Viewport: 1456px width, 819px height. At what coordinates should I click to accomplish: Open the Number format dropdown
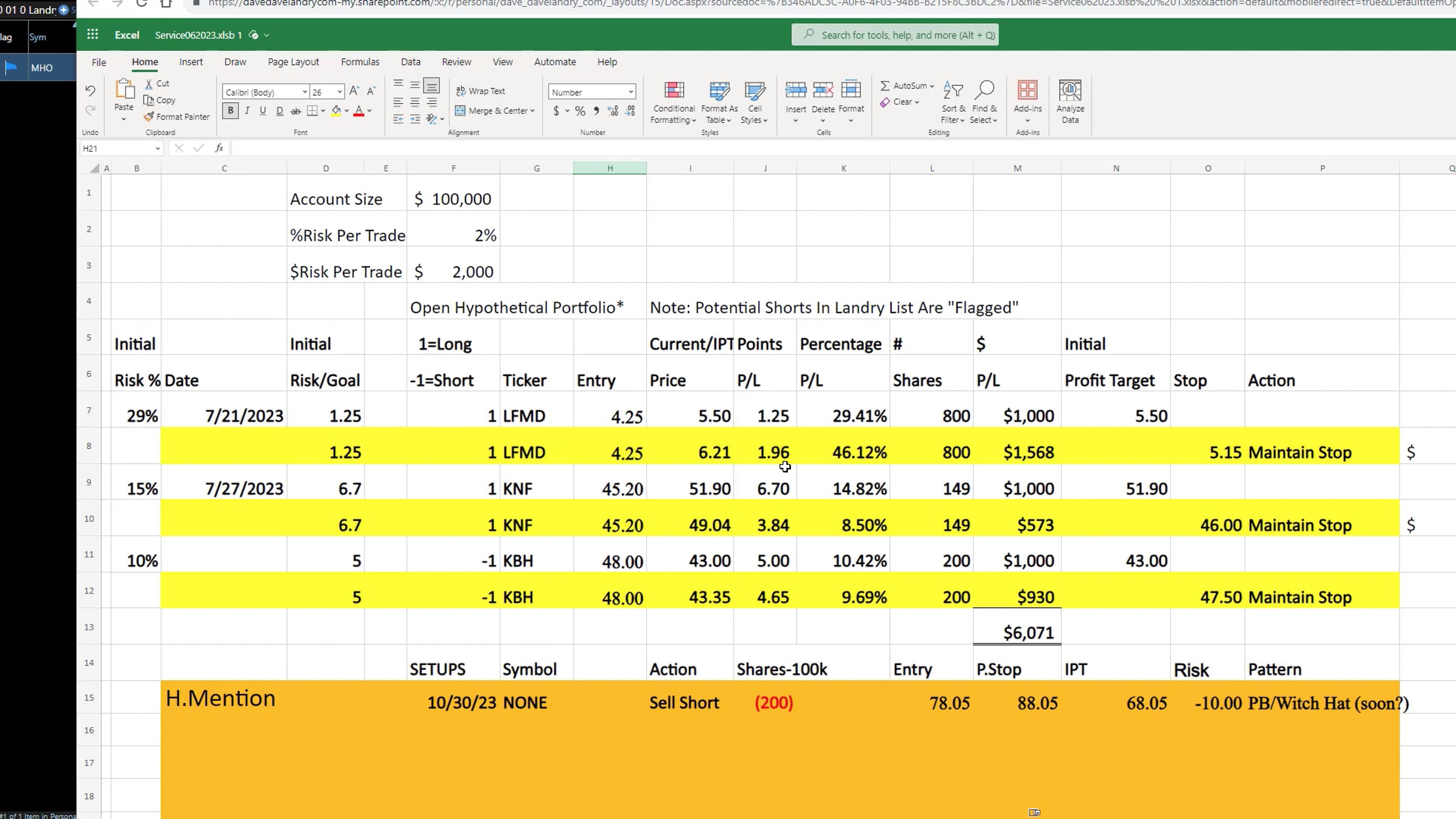coord(631,92)
